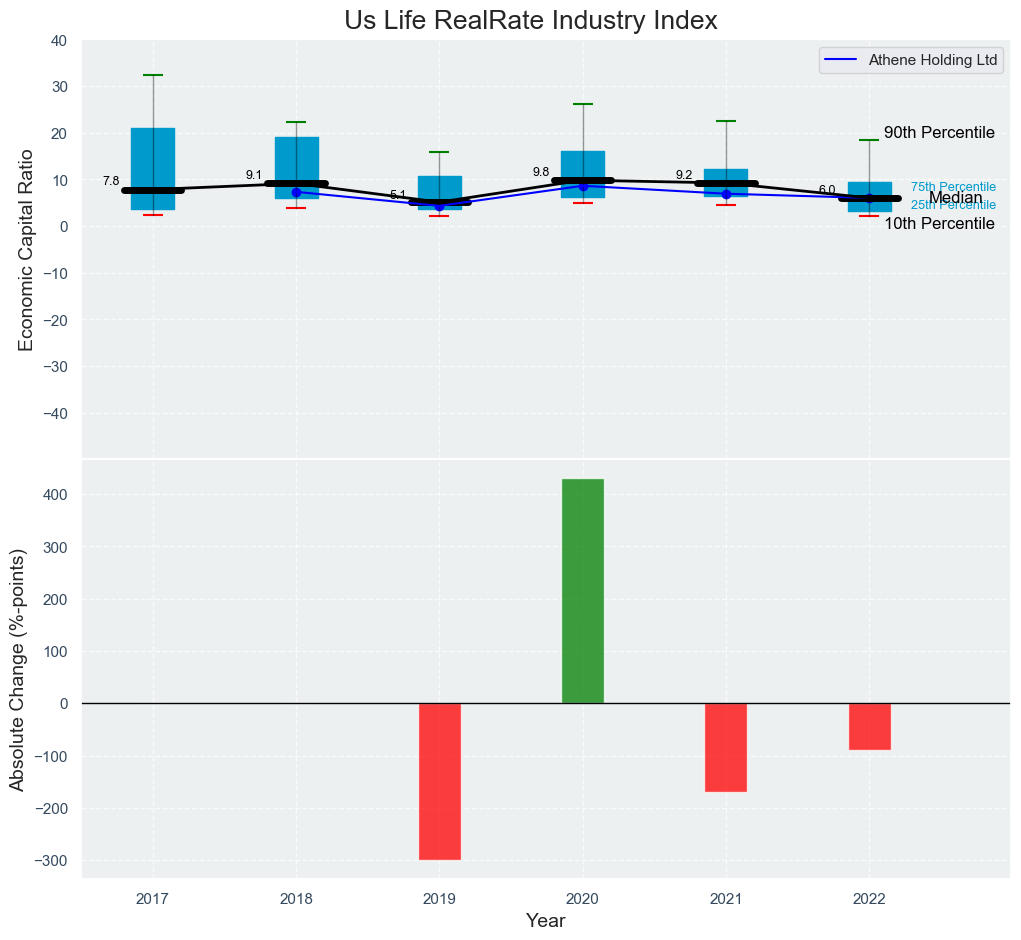Click the 10th Percentile label
This screenshot has width=1021, height=940.
[x=938, y=224]
